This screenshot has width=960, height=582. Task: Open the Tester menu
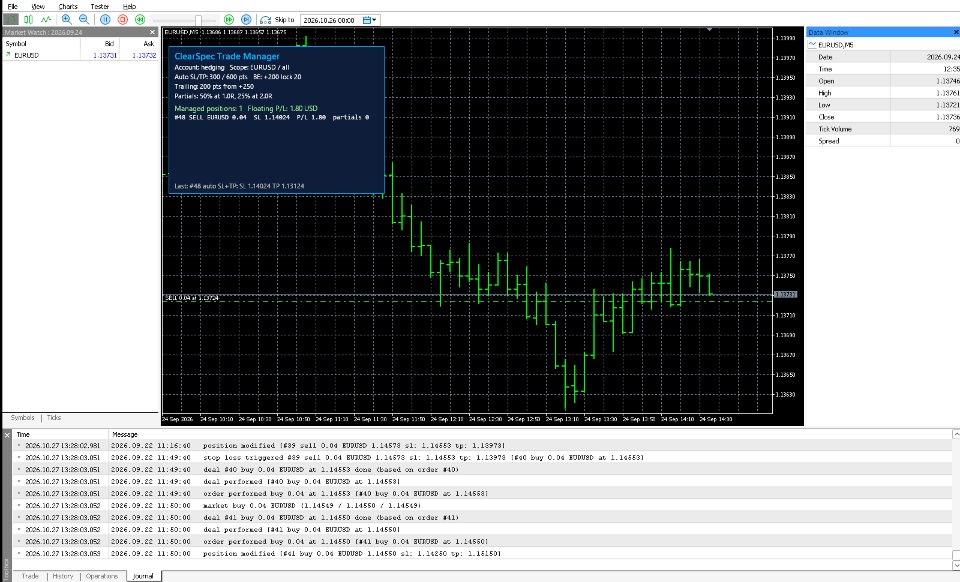100,6
